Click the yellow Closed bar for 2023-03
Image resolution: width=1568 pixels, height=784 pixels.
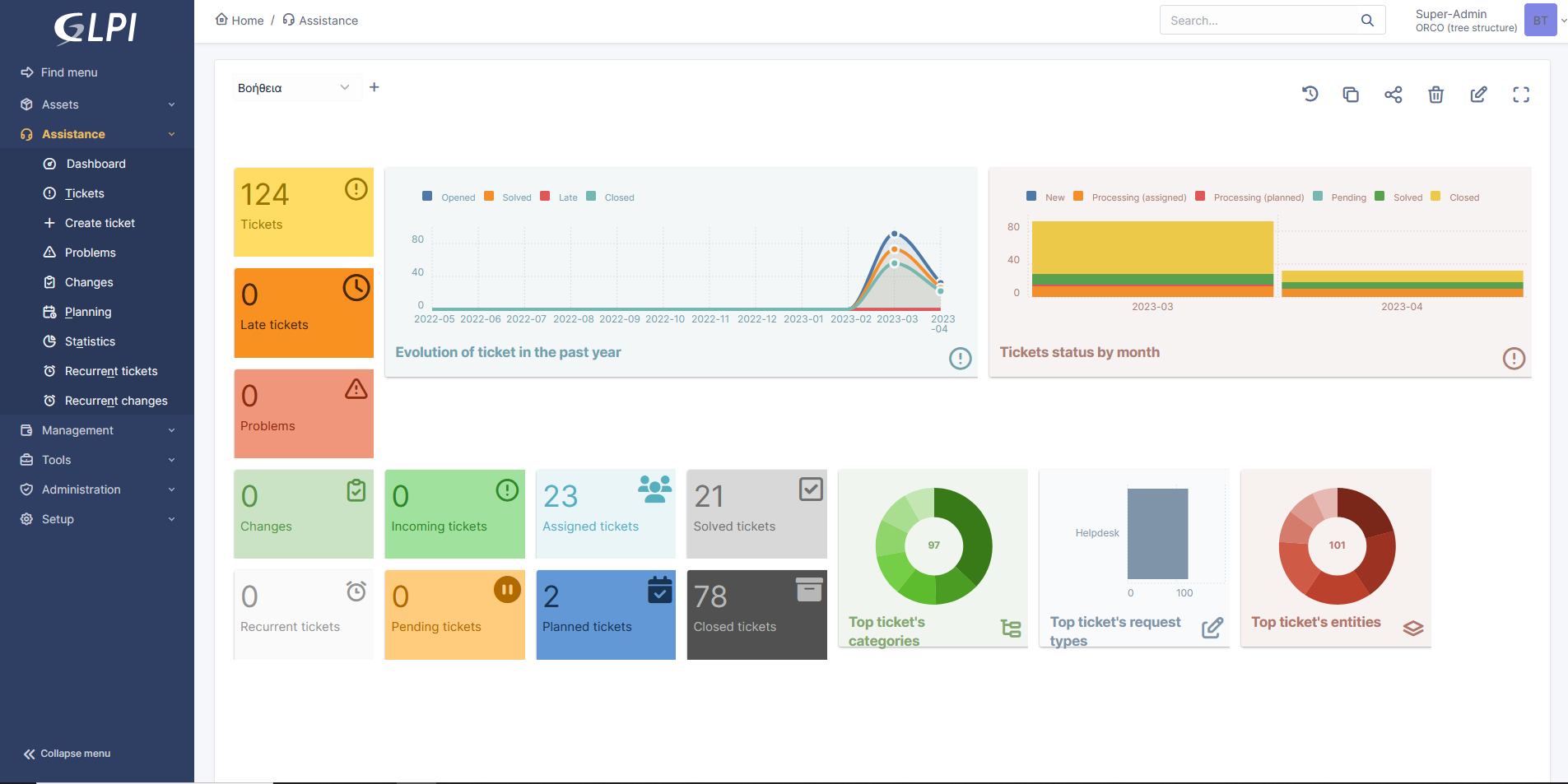point(1152,248)
